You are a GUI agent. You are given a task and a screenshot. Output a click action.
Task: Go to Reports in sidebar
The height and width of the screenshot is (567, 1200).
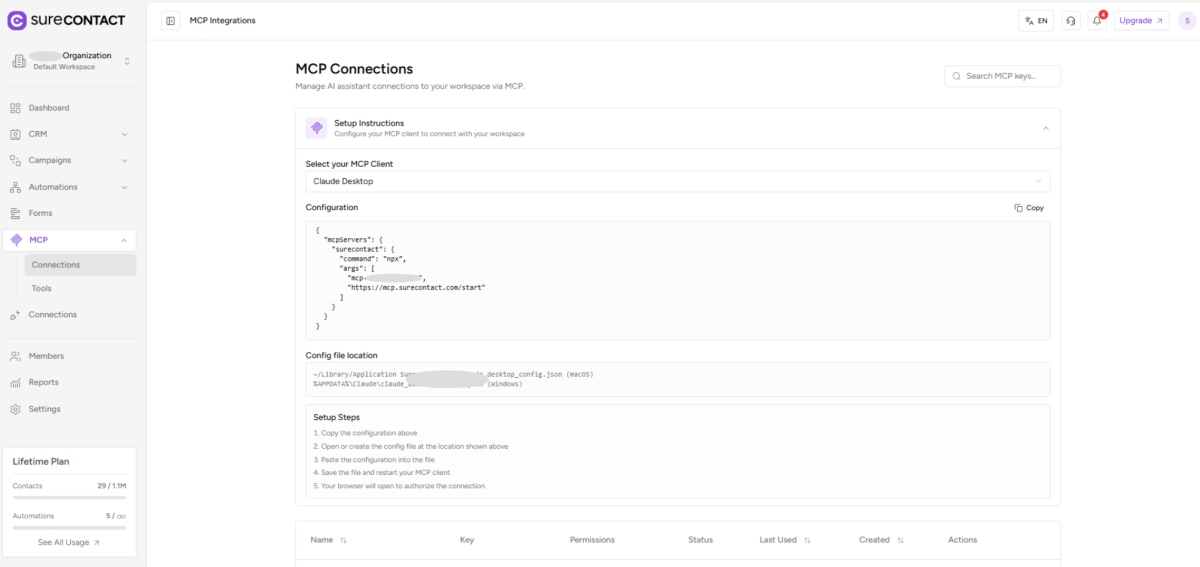pos(43,382)
